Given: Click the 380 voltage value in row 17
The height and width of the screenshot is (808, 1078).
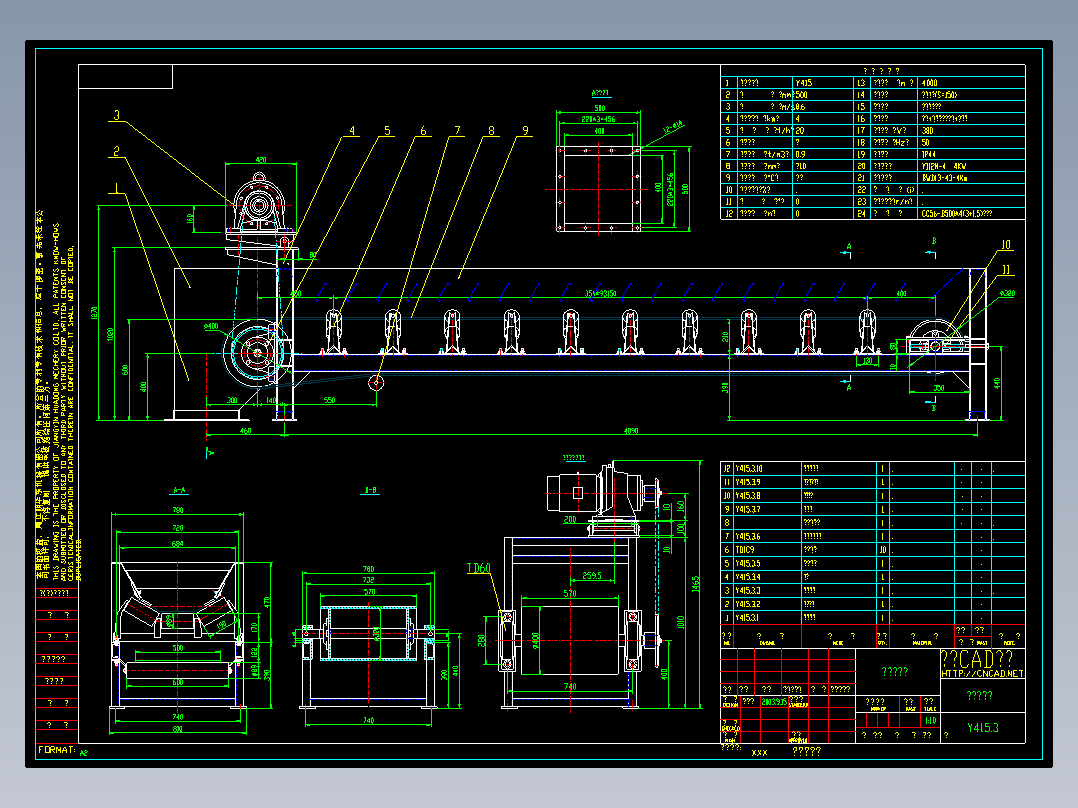Looking at the screenshot, I should point(927,131).
